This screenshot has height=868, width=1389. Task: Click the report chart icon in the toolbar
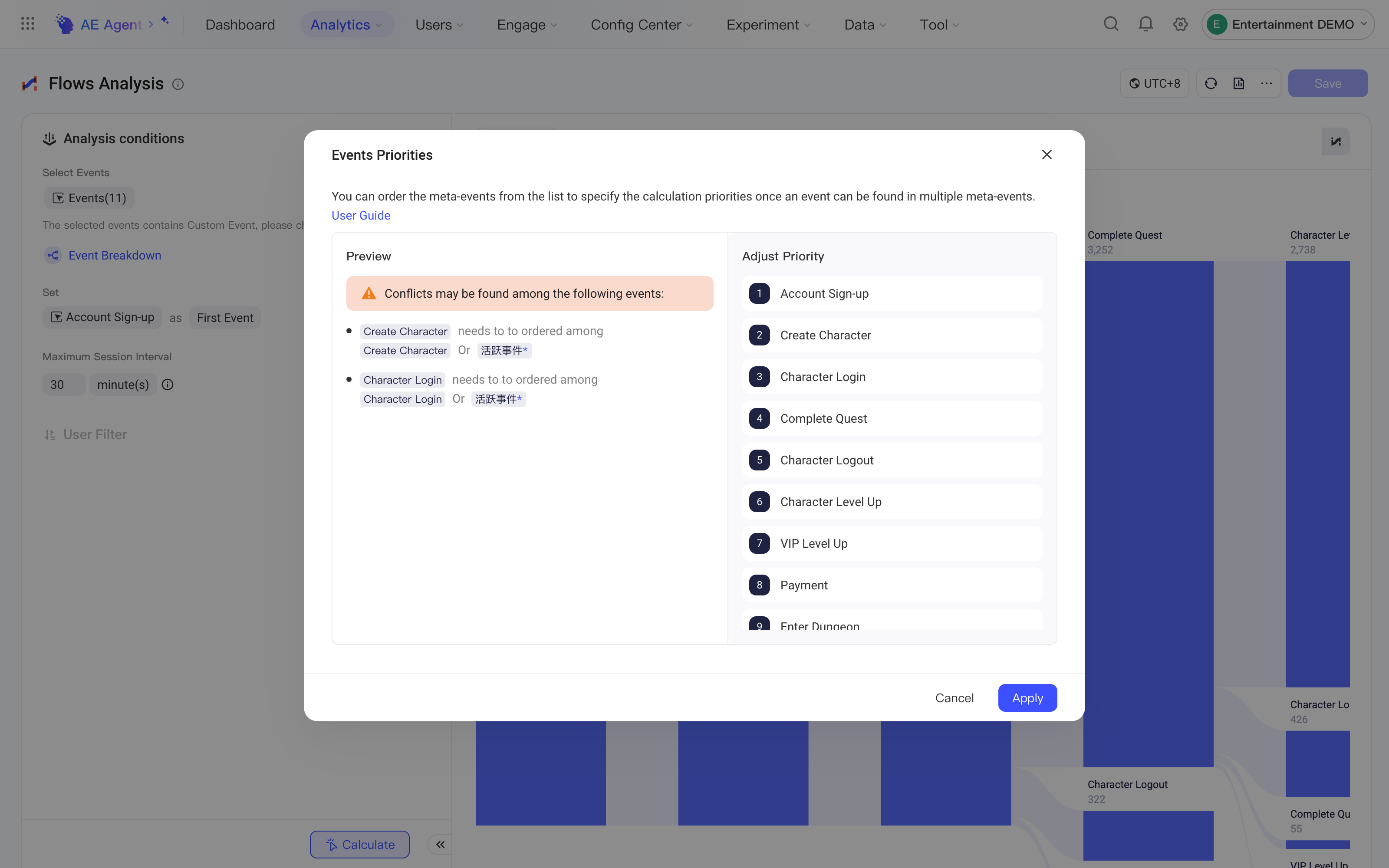pos(1239,83)
